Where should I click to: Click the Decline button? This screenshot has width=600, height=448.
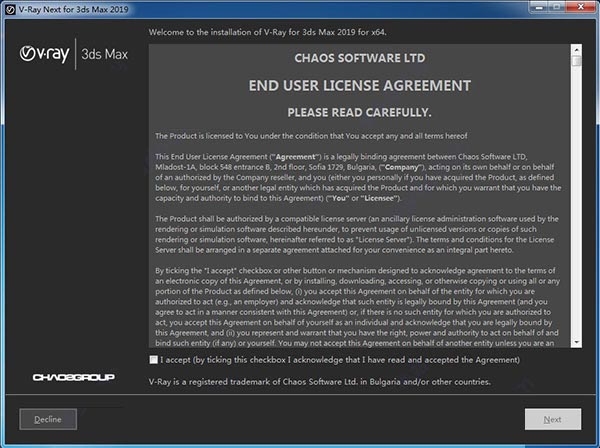pyautogui.click(x=48, y=419)
